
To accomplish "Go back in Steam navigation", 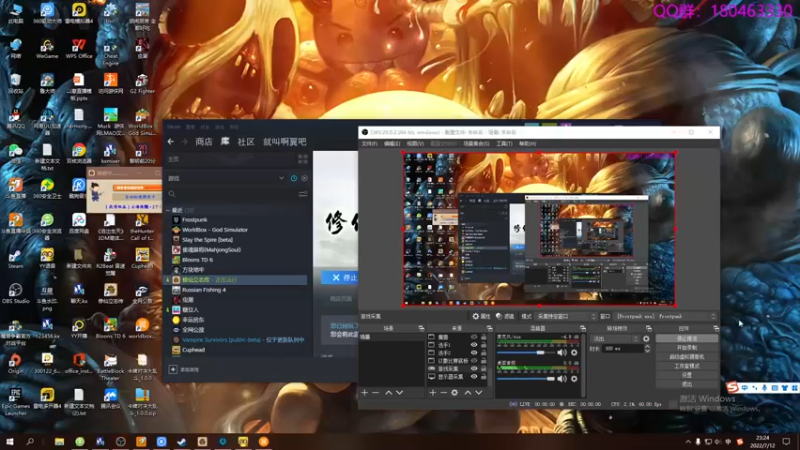I will [x=171, y=142].
